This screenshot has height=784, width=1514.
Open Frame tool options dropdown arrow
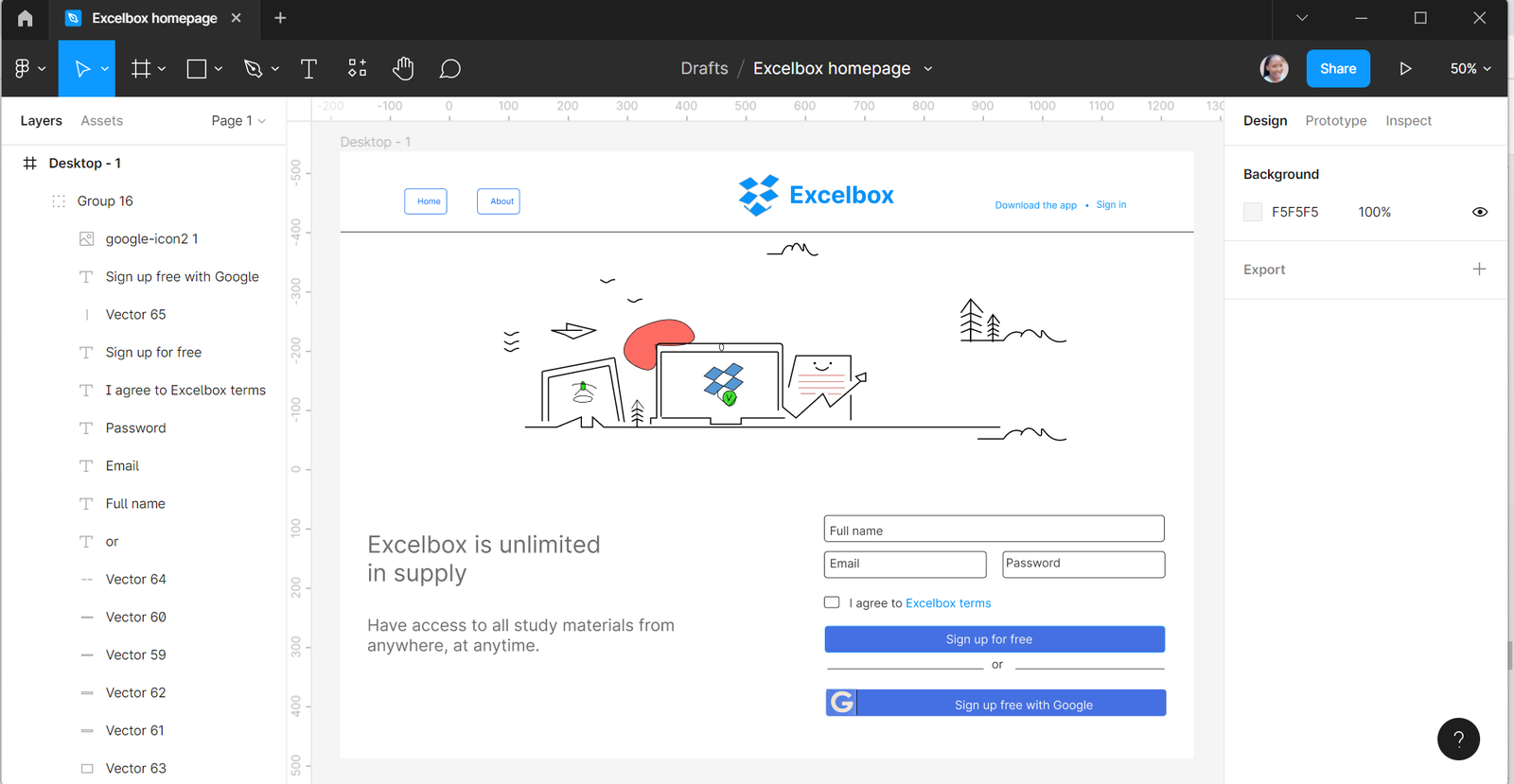pos(162,69)
